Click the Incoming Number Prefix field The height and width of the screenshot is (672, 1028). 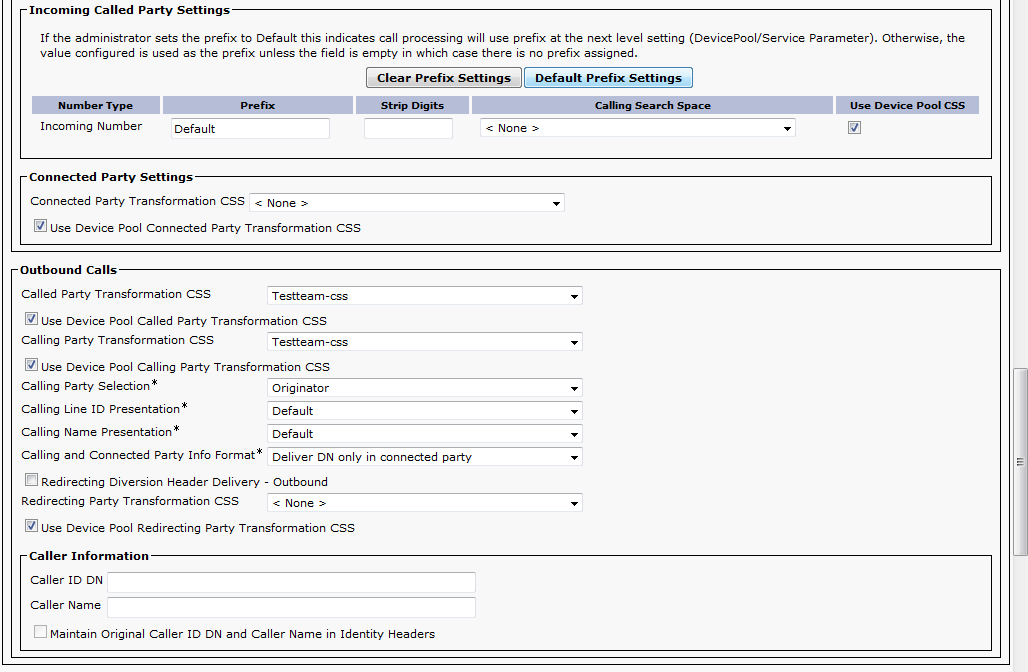pos(250,129)
